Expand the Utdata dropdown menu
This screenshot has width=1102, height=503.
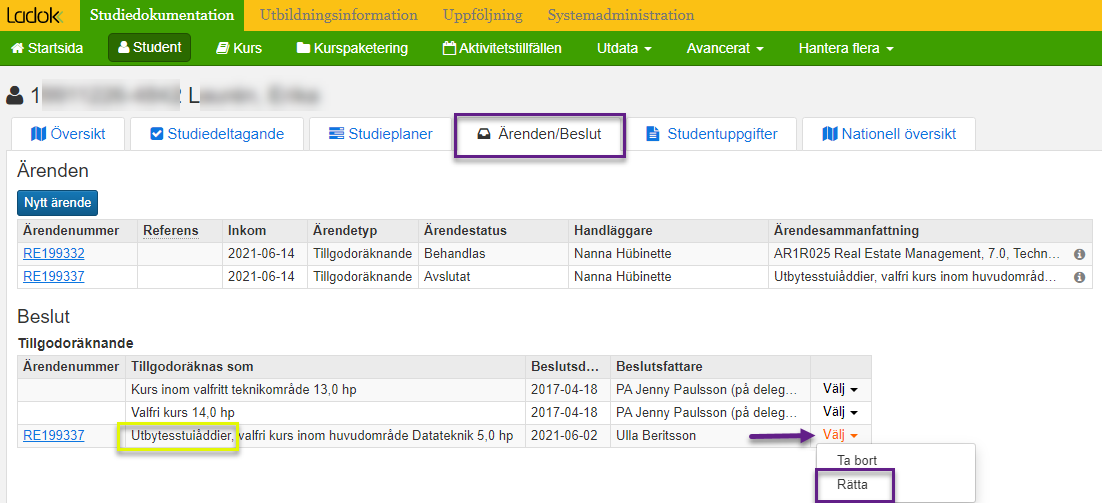[x=624, y=48]
